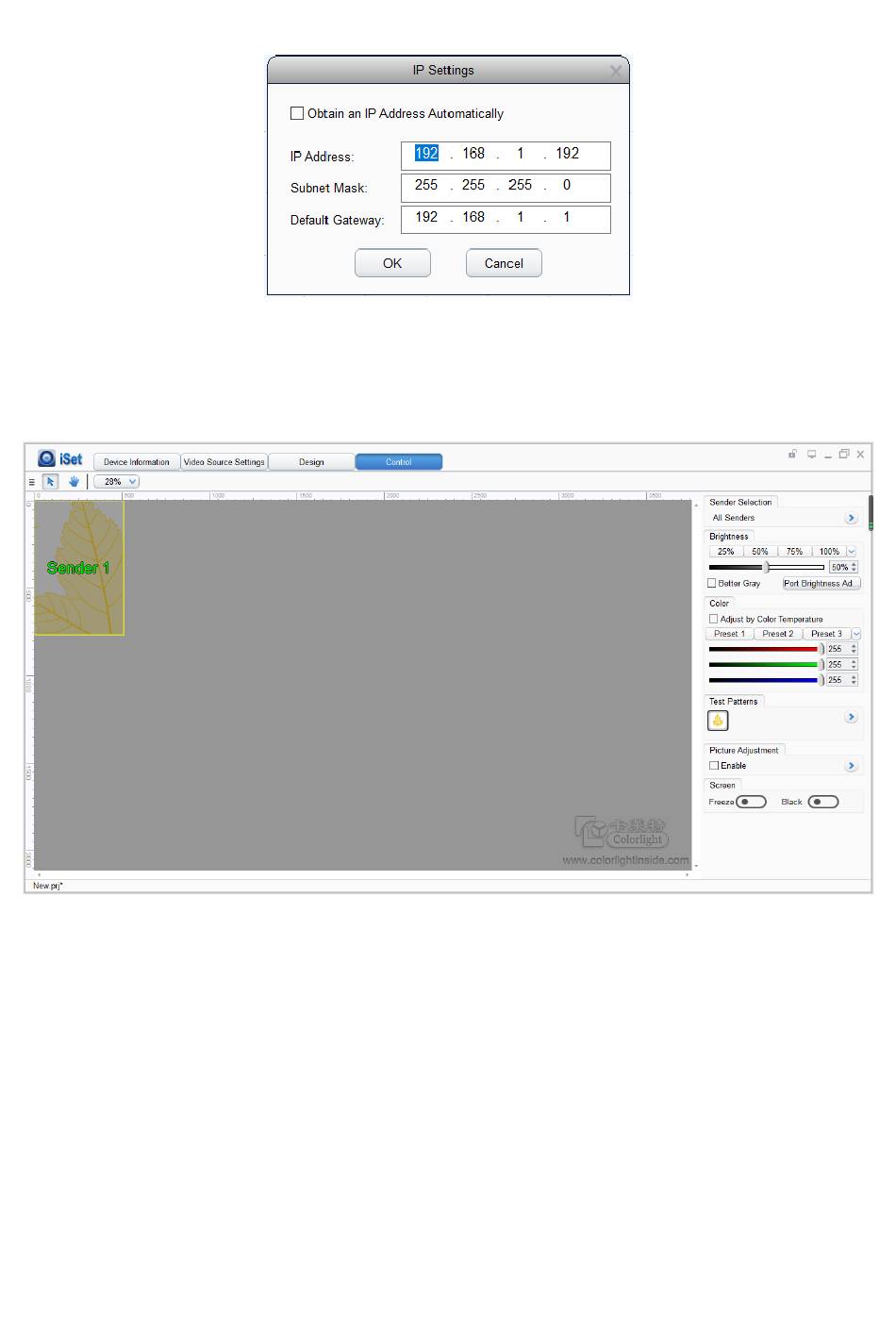
Task: Click the Port Brightness Ad... button
Action: coord(821,583)
